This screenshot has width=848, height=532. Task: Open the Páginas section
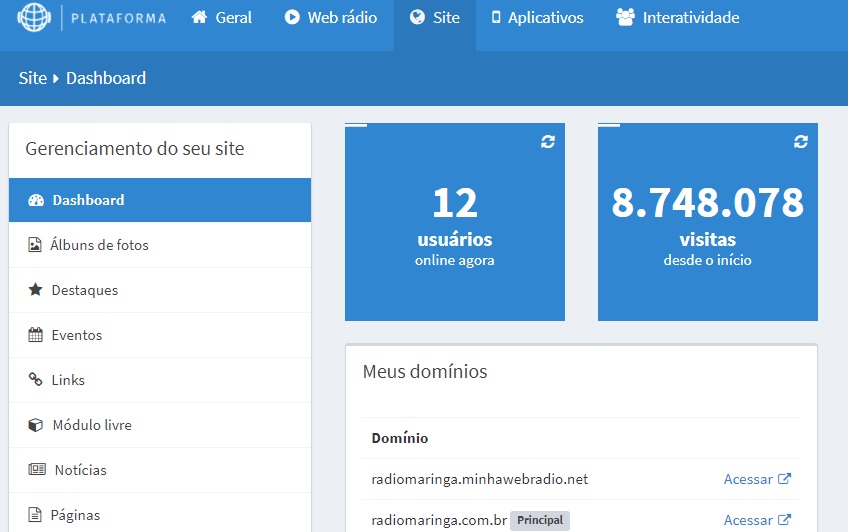(x=160, y=515)
